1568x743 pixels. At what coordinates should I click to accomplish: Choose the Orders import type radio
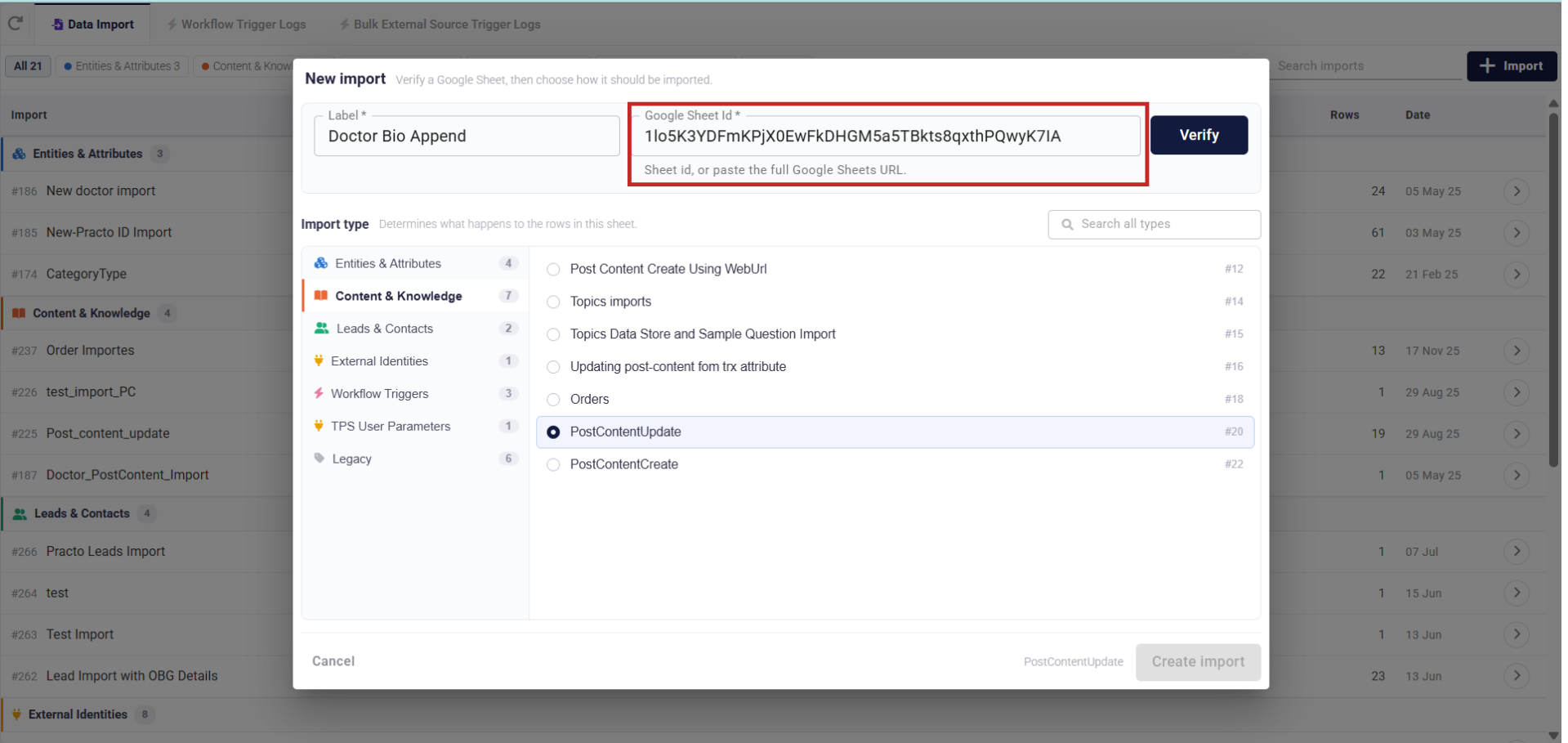(x=553, y=400)
